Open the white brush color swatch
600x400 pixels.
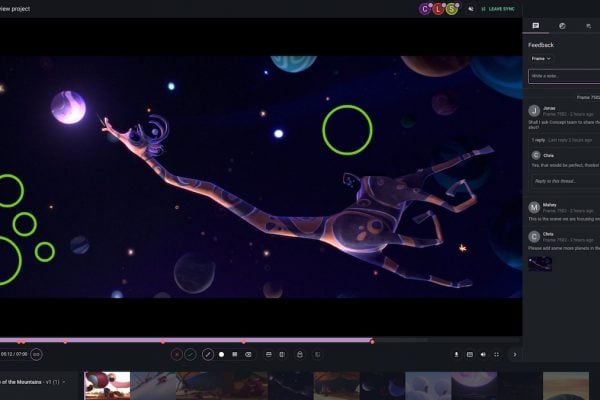(221, 354)
